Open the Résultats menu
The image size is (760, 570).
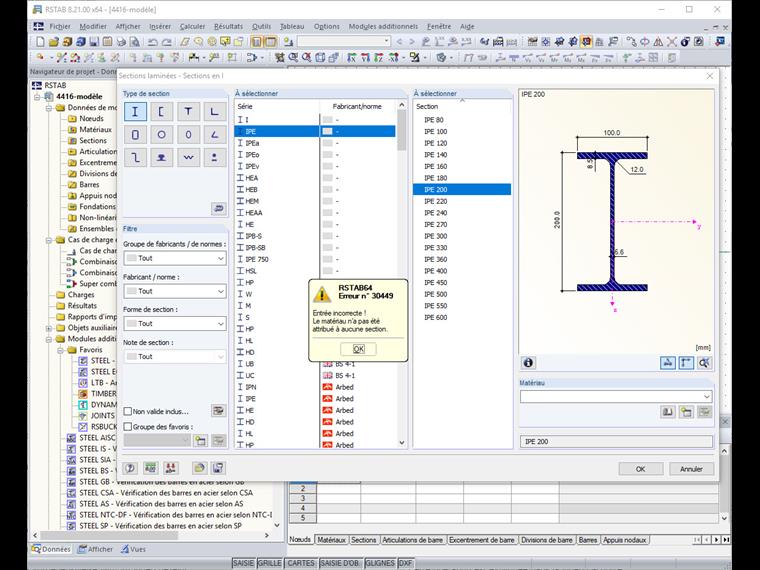point(228,27)
